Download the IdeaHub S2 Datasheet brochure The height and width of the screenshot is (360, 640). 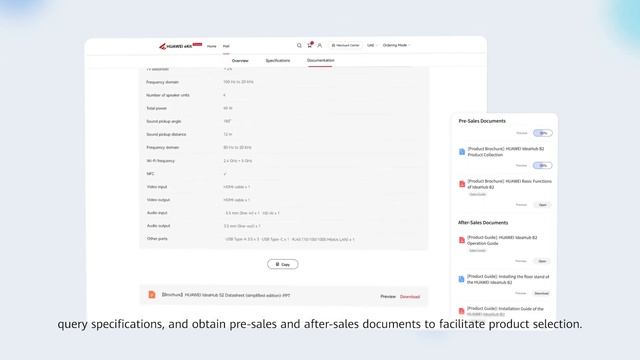pos(410,297)
